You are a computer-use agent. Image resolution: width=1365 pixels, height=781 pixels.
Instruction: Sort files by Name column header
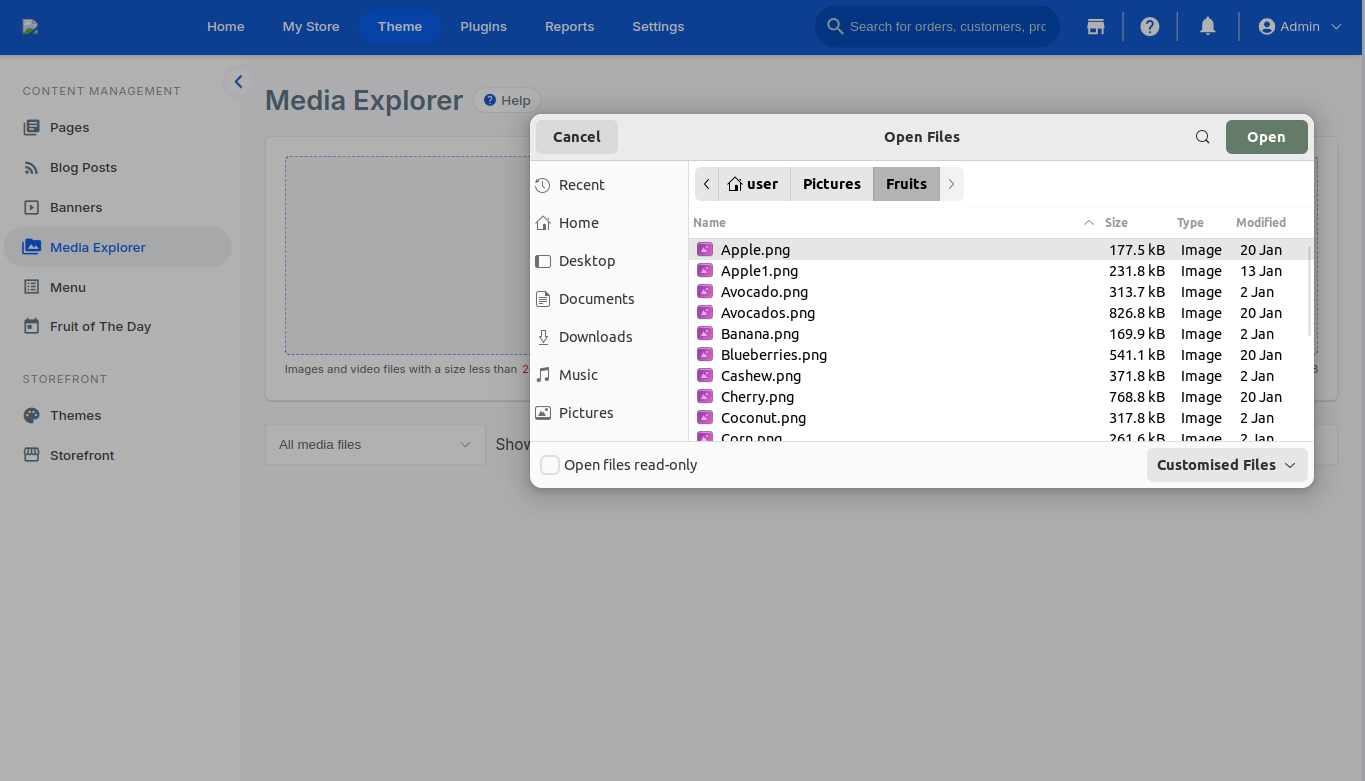point(709,223)
